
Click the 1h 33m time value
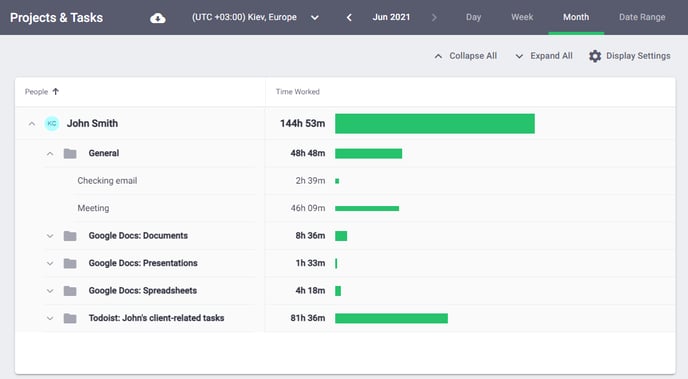click(x=310, y=263)
